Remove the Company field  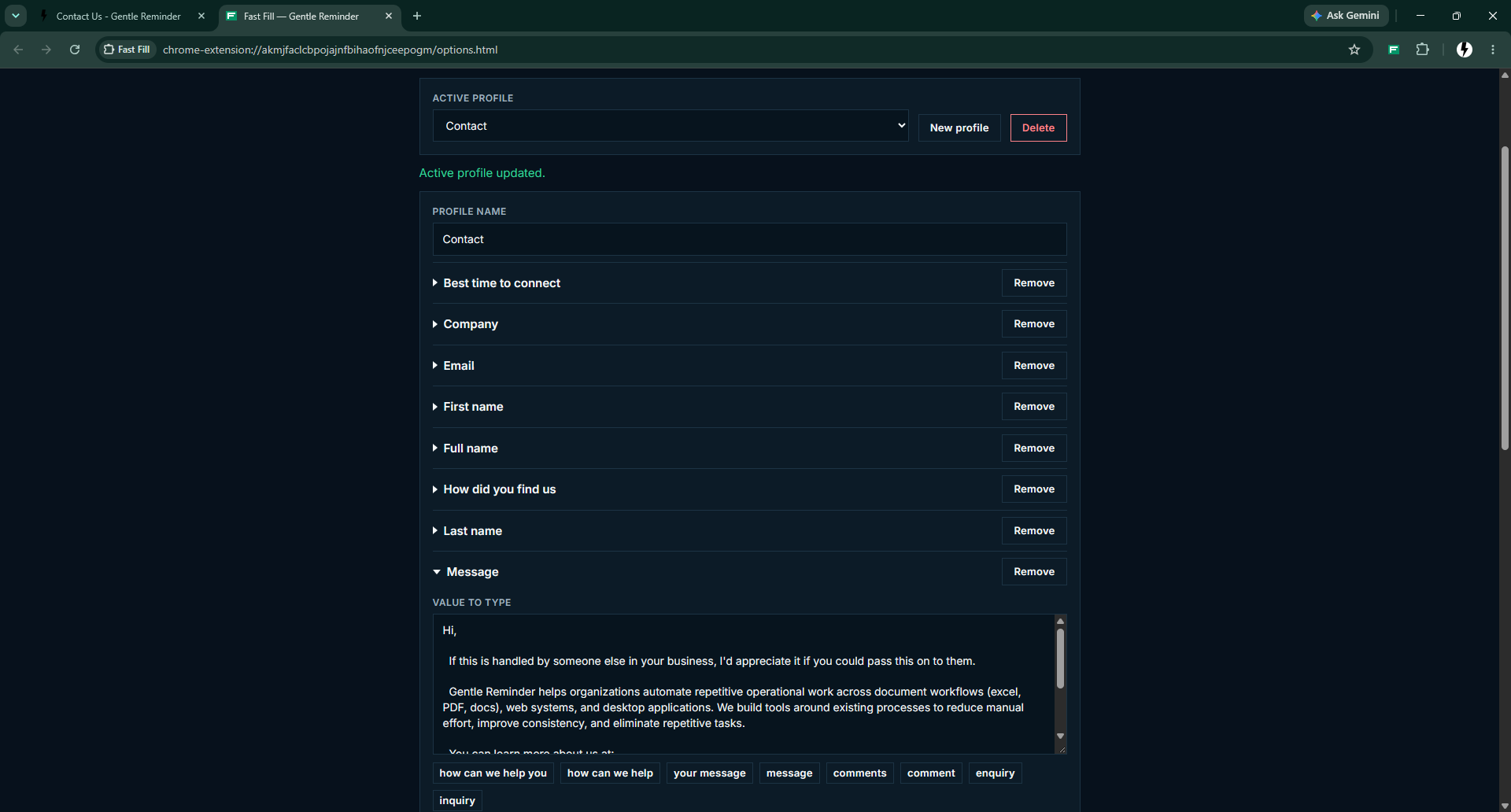(1034, 324)
